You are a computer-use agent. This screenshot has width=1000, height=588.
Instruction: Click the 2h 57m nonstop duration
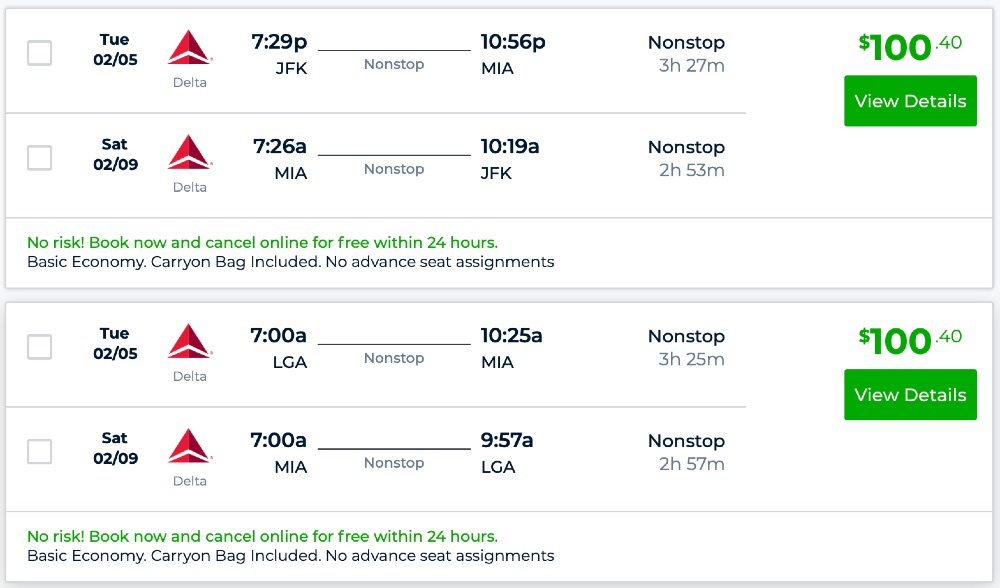[691, 464]
